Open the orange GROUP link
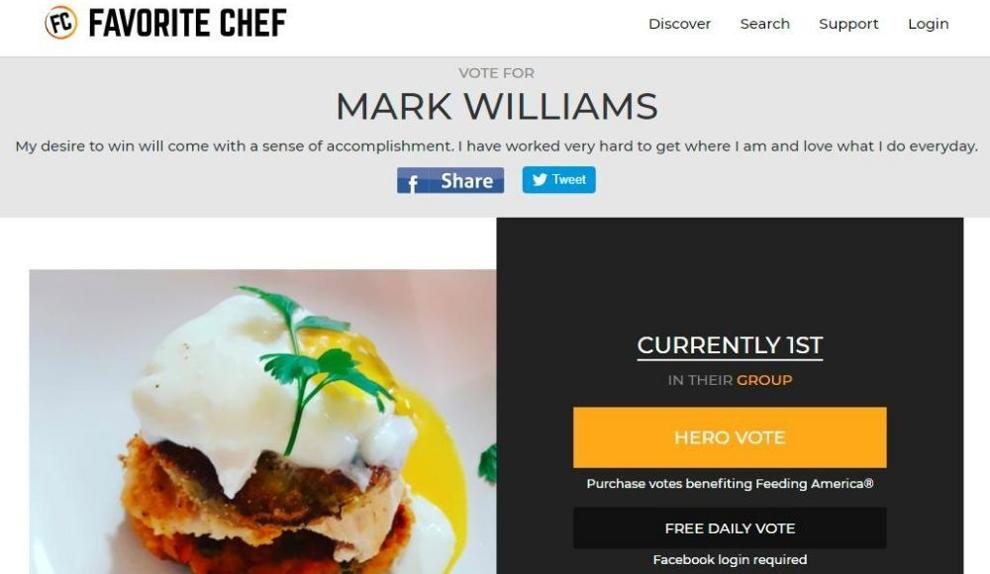 (x=764, y=380)
